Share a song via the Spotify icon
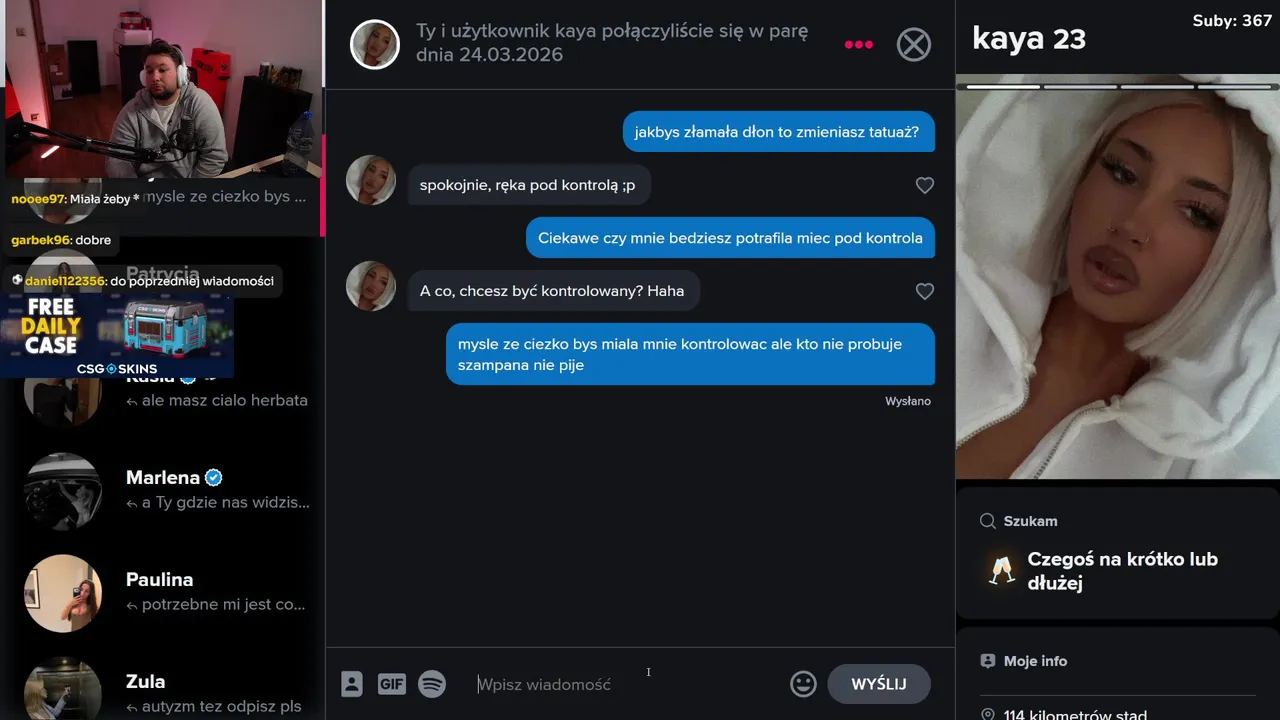 click(432, 684)
